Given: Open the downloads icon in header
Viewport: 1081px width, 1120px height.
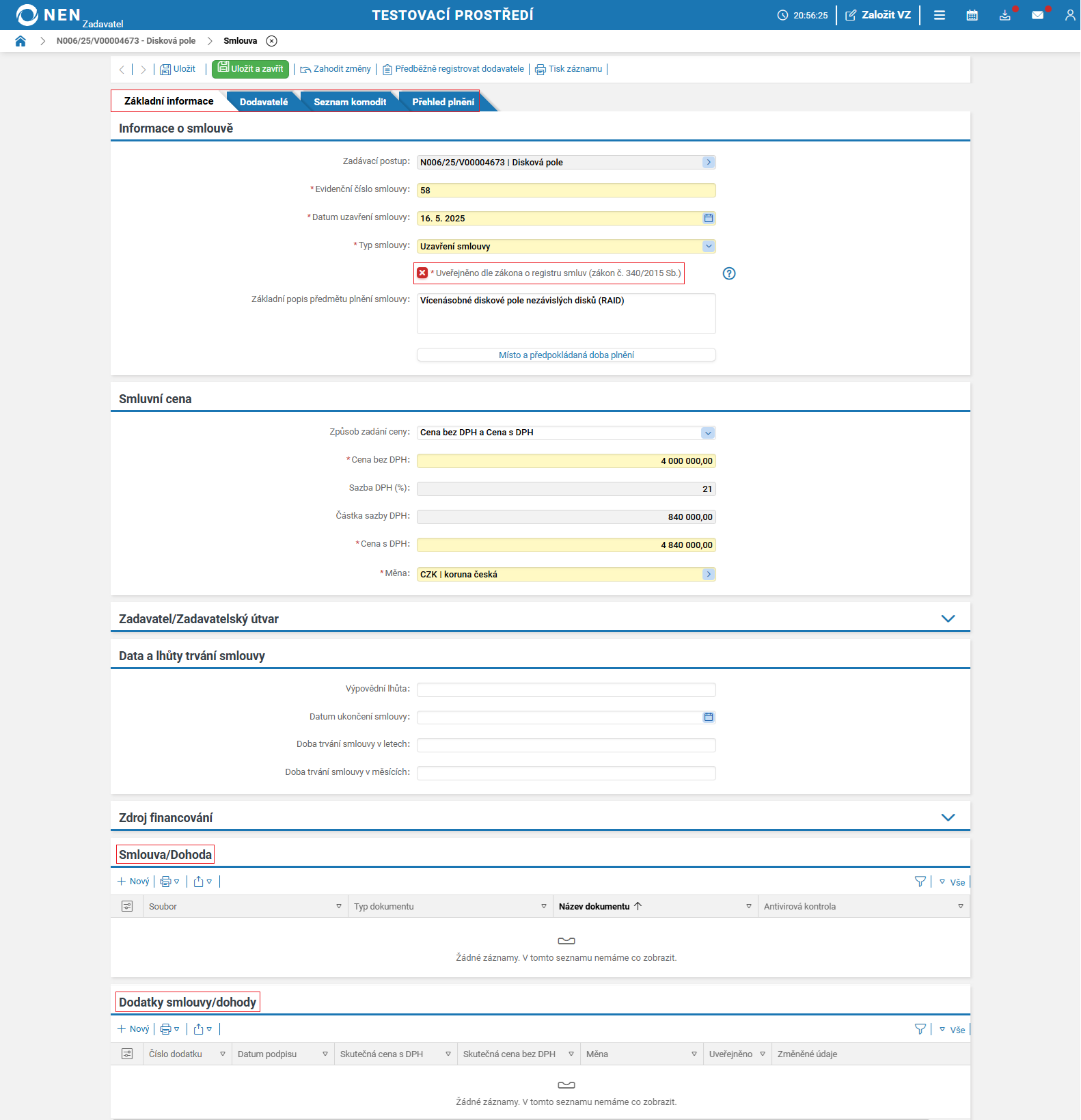Looking at the screenshot, I should point(1004,15).
